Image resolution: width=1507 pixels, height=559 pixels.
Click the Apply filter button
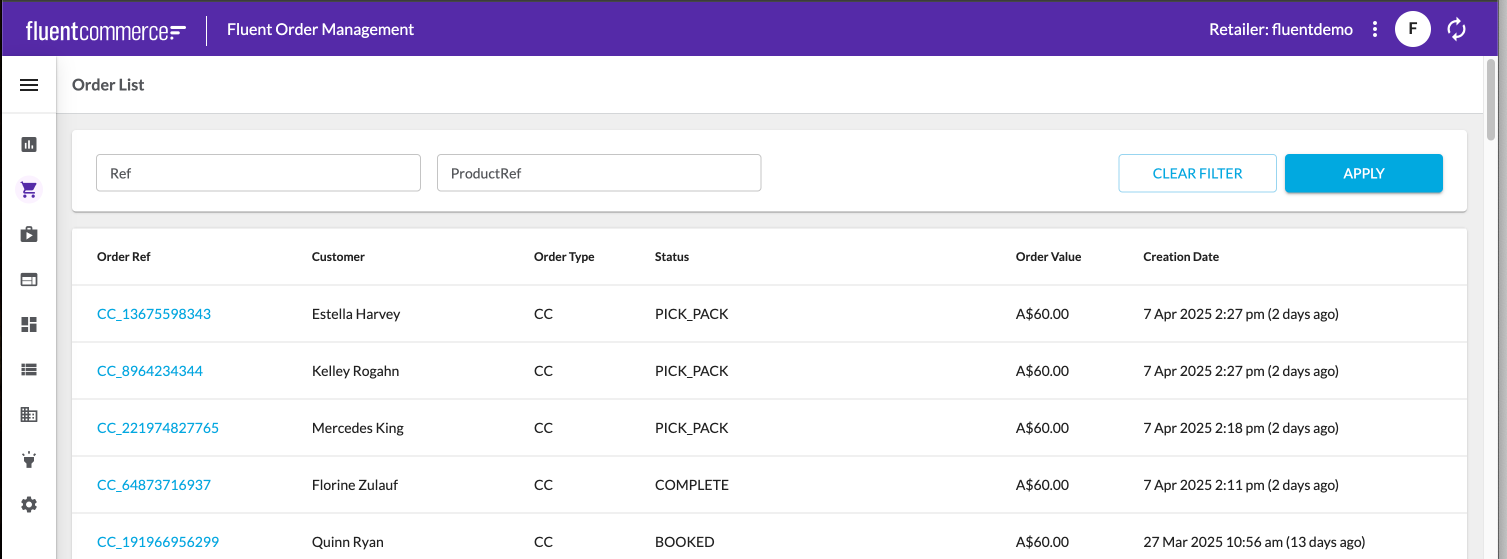click(x=1363, y=173)
